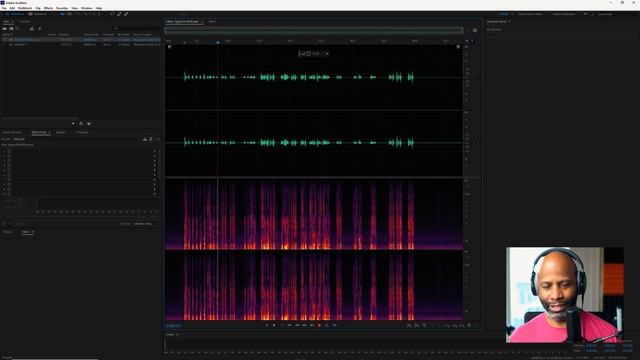
Task: Switch to the Multitrack editor view
Action: 38,14
